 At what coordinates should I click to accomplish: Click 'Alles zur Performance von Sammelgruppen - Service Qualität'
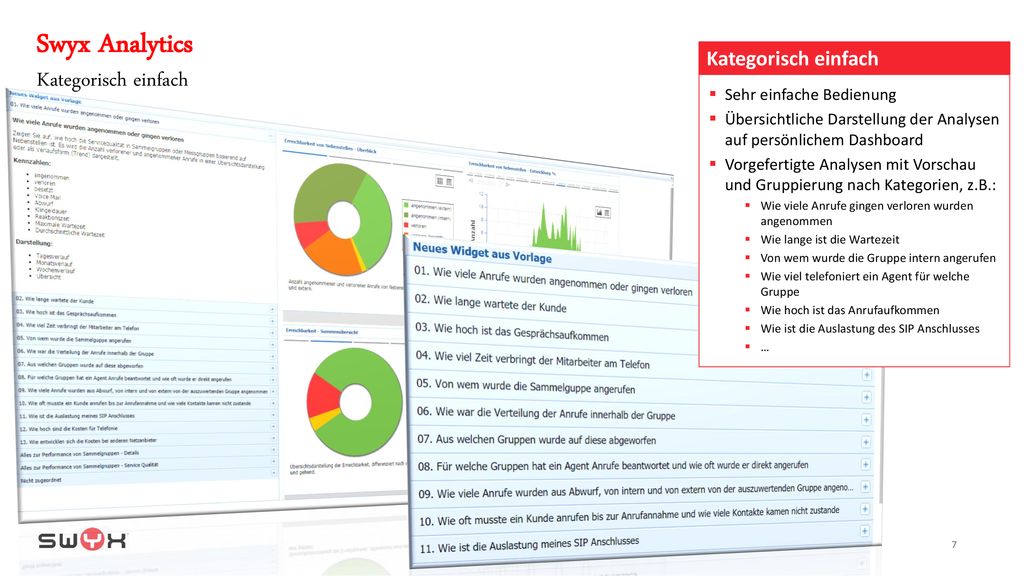89,466
